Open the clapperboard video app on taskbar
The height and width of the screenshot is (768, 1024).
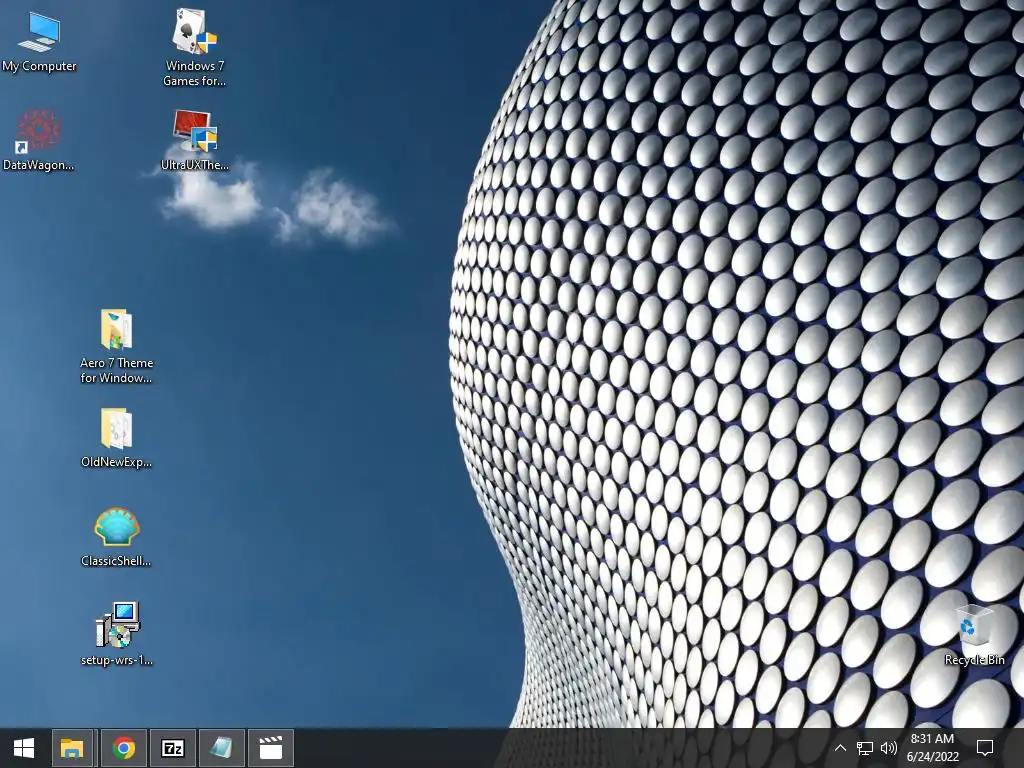[271, 748]
